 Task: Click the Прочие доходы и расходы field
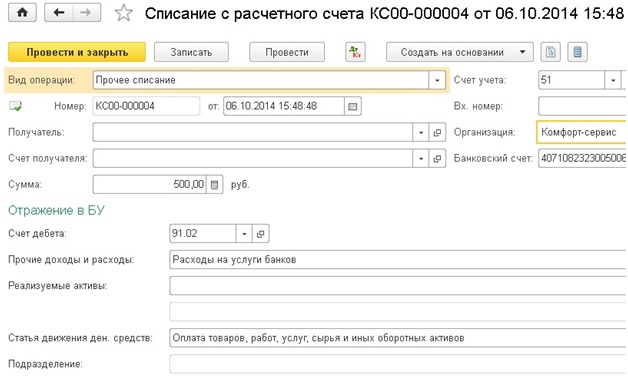(x=398, y=260)
